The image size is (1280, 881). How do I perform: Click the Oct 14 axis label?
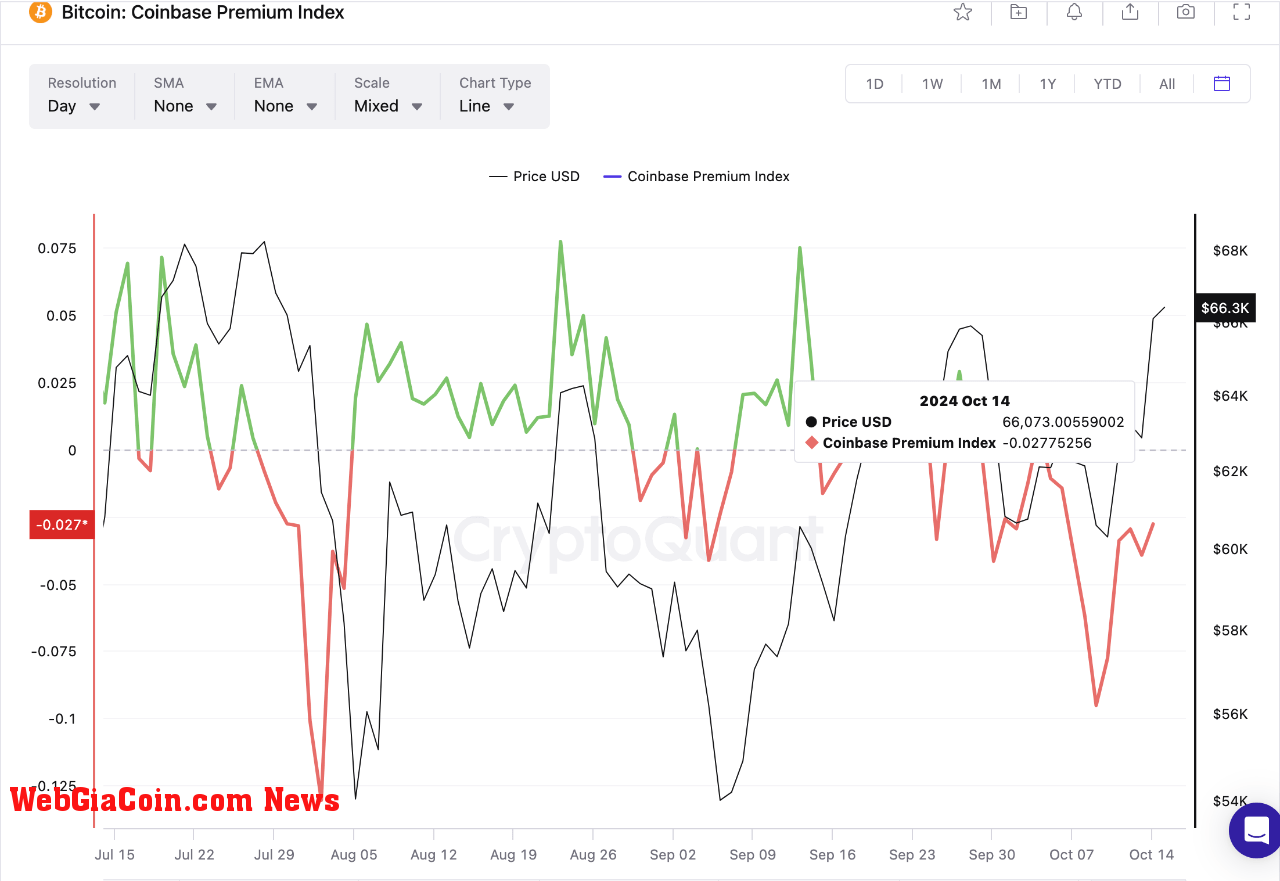[x=1152, y=854]
